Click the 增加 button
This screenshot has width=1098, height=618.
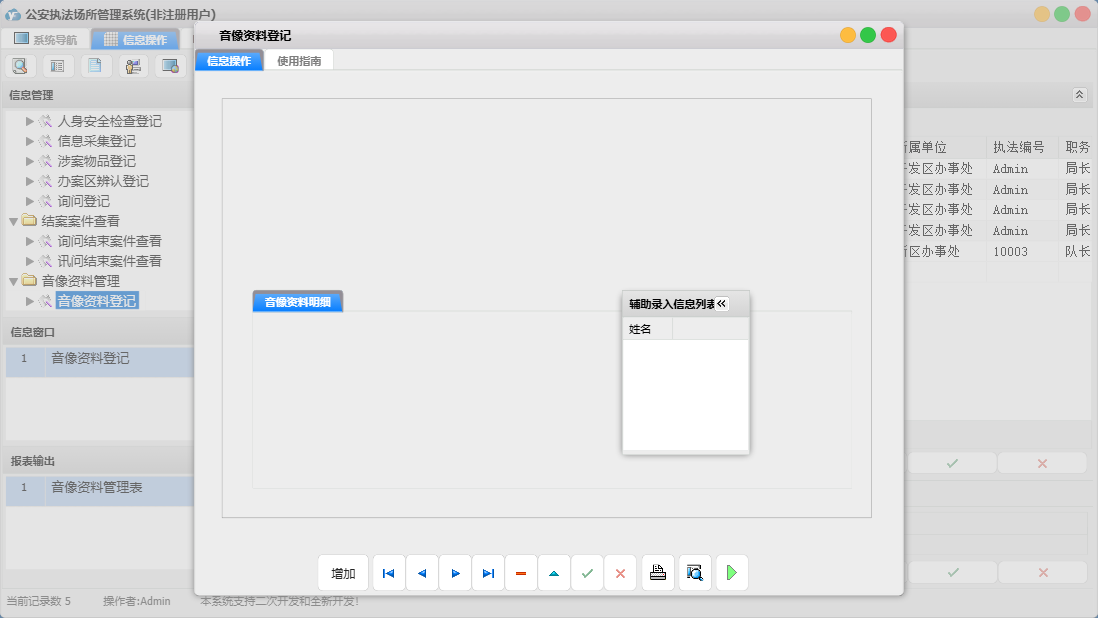(343, 573)
